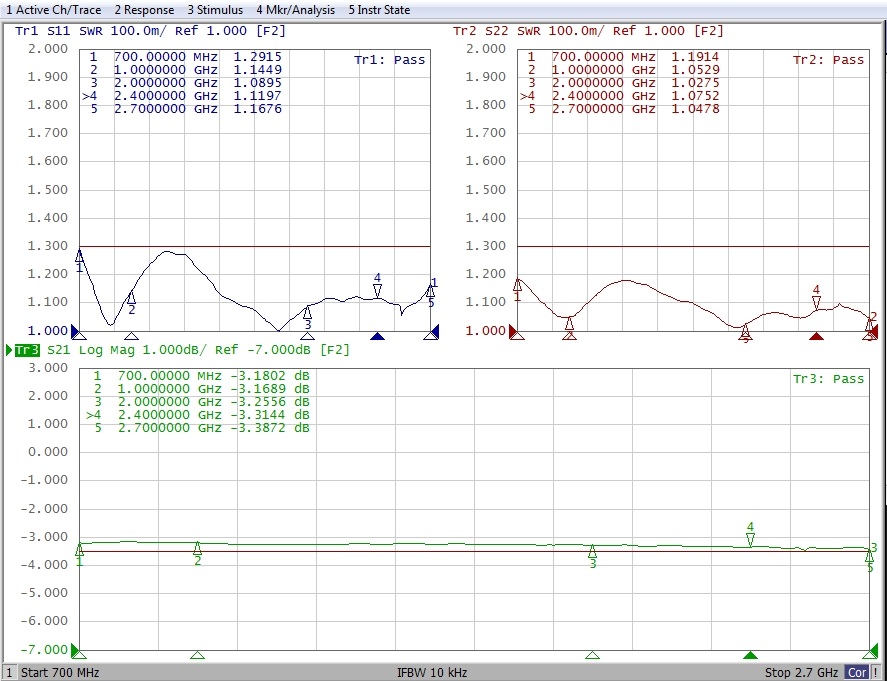Screen dimensions: 887x681
Task: Select the Tr3 reference indicator at -7.000
Action: [75, 649]
